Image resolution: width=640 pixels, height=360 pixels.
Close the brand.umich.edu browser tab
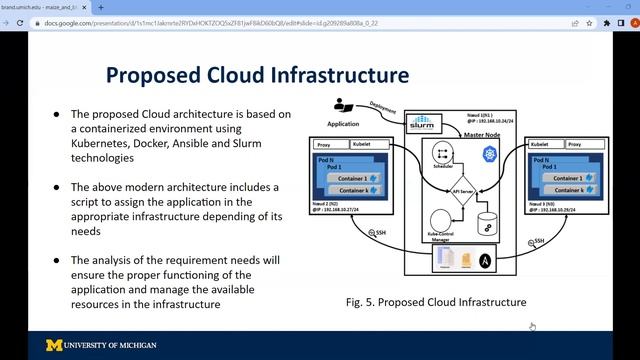84,7
